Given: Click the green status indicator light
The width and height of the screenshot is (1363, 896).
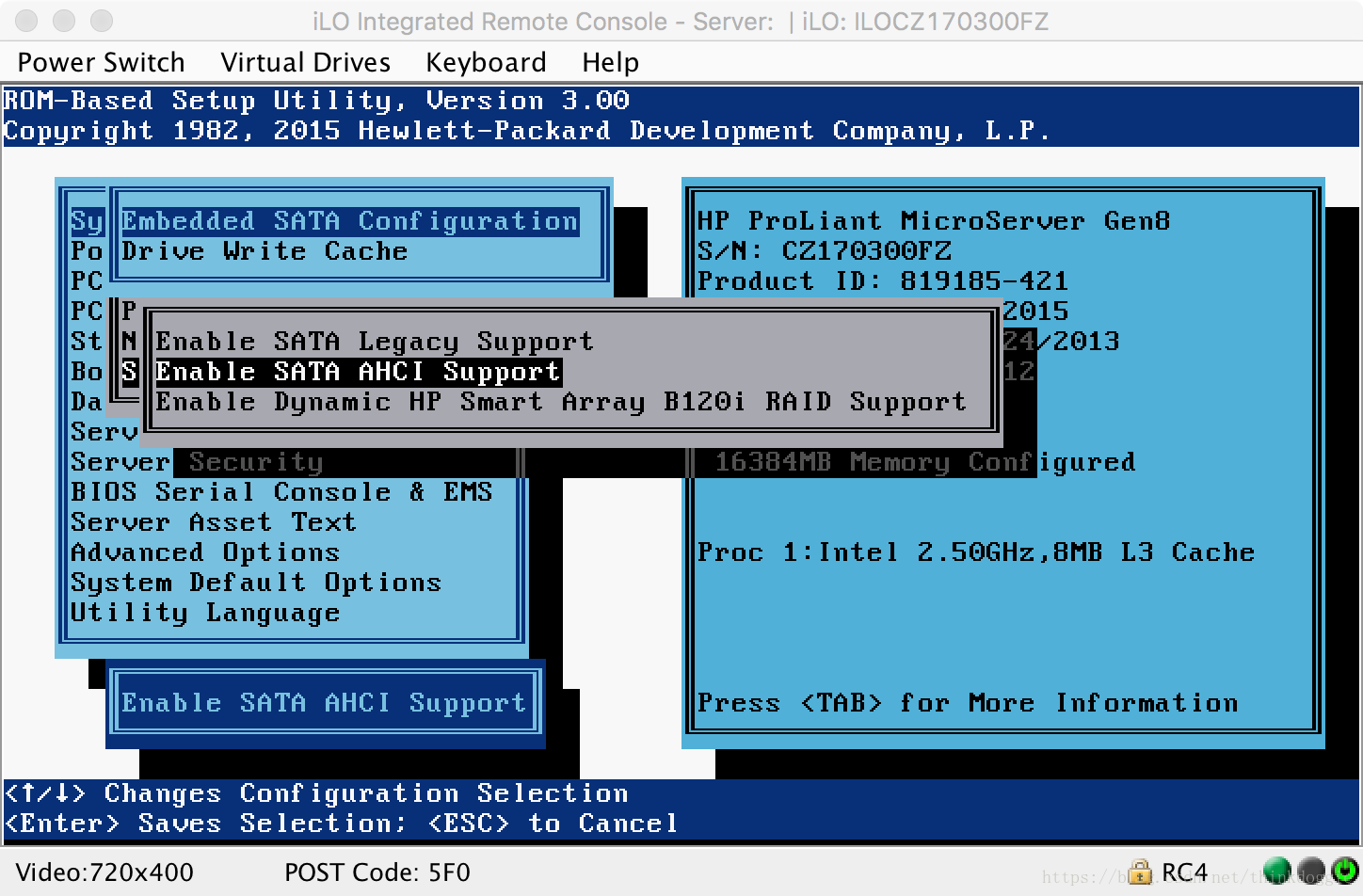Looking at the screenshot, I should coord(1277,872).
